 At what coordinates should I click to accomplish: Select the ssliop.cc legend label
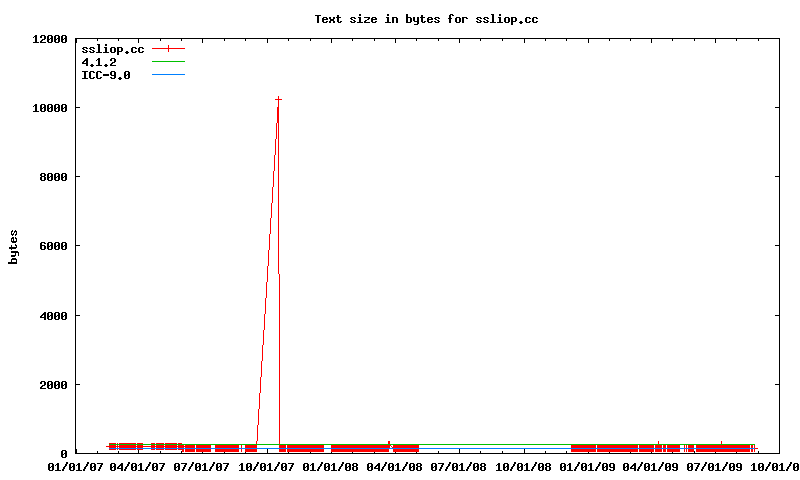(112, 49)
